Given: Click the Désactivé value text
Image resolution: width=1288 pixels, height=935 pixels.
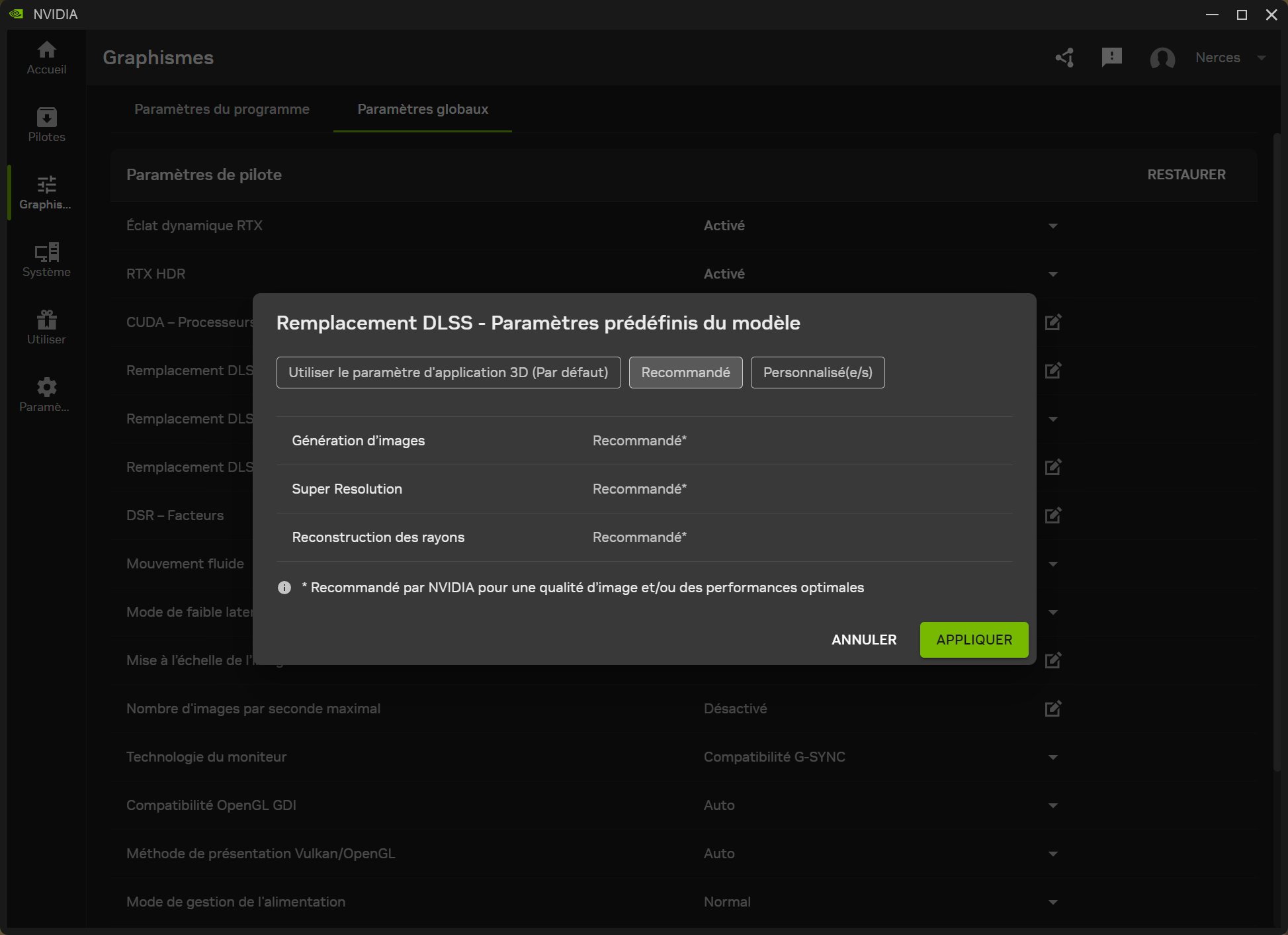Looking at the screenshot, I should 735,709.
